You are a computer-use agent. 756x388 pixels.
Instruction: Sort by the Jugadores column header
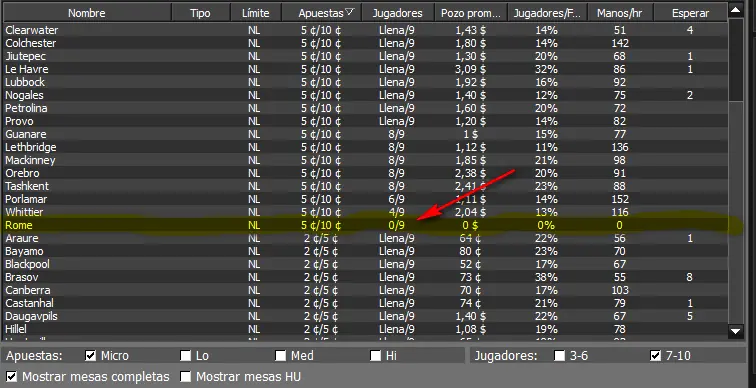point(397,13)
